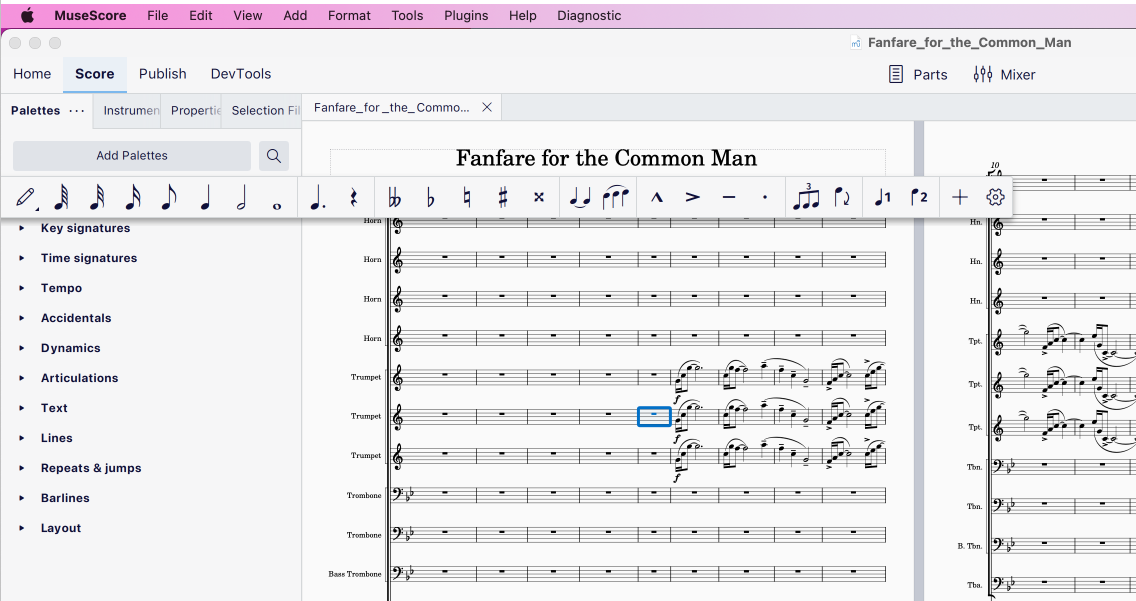Select quarter note duration

205,197
